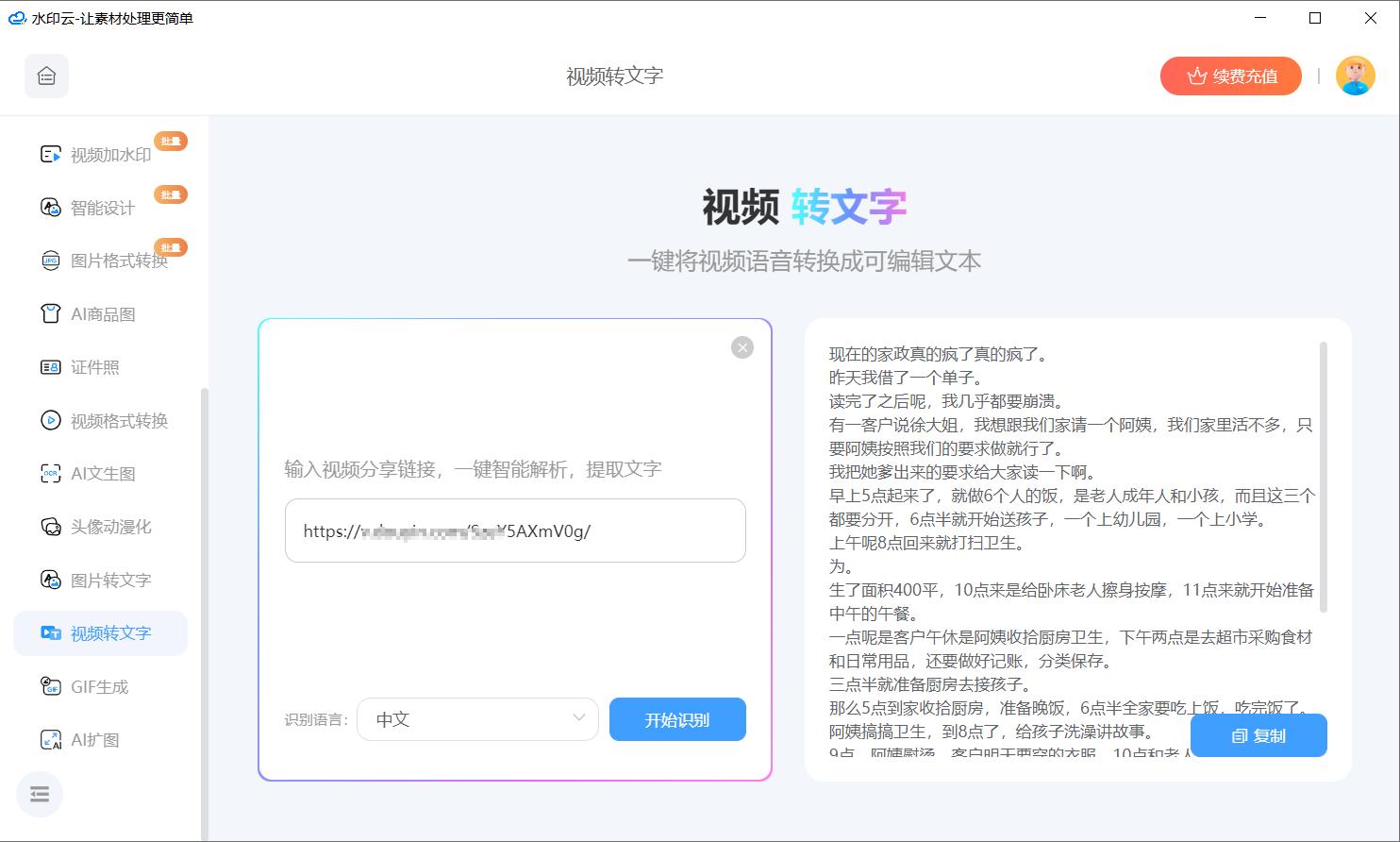Click the home icon in top-left corner
The image size is (1400, 842).
[x=45, y=76]
